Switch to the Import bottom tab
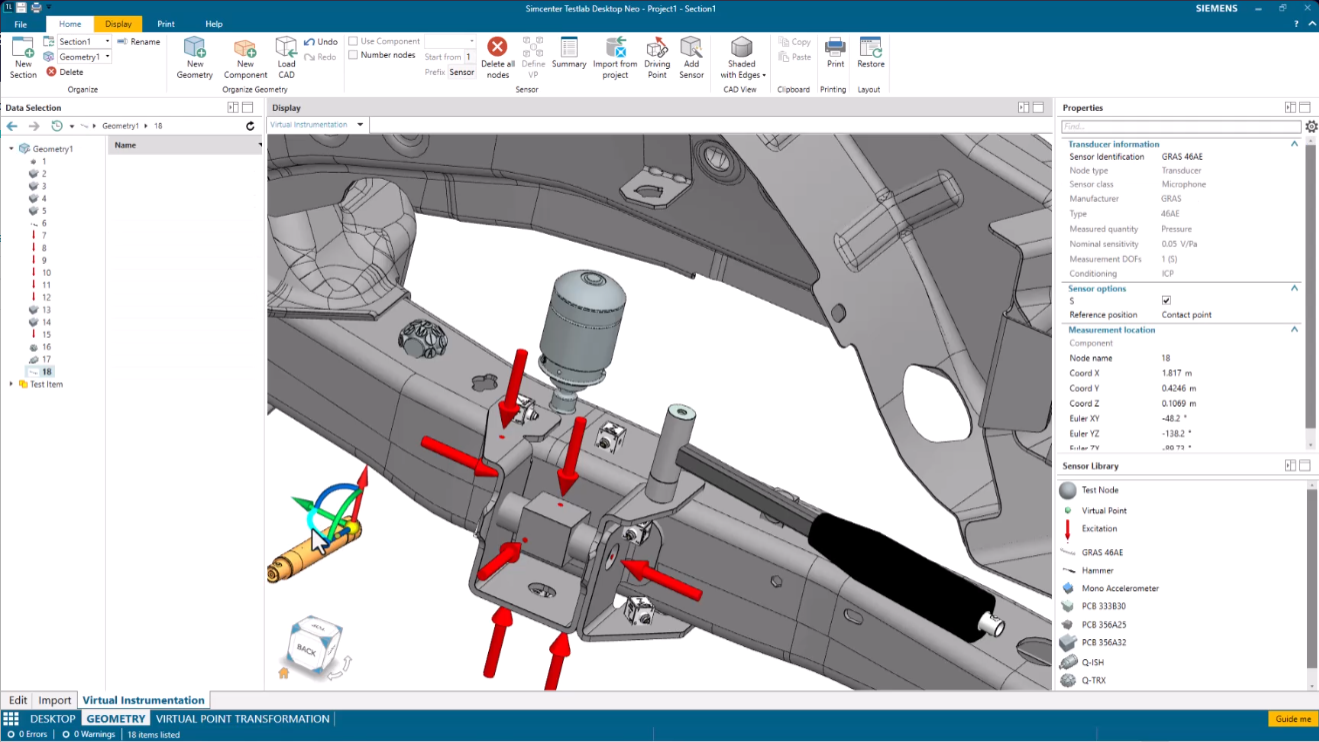This screenshot has width=1319, height=742. [55, 700]
